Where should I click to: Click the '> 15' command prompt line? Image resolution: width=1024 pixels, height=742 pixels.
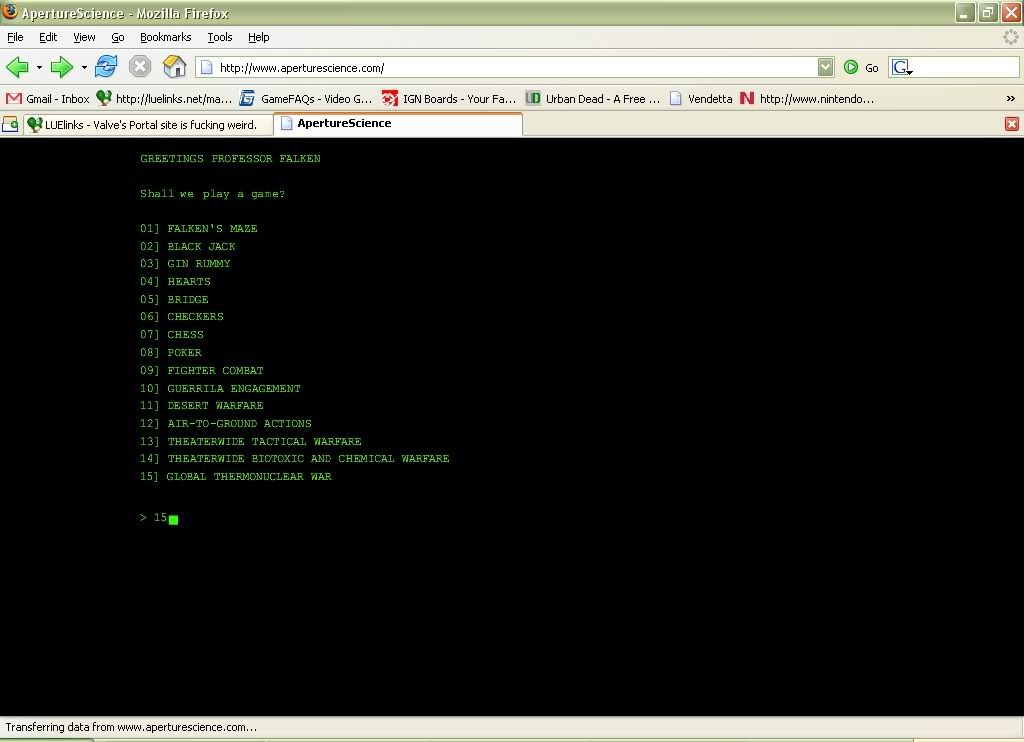tap(159, 518)
